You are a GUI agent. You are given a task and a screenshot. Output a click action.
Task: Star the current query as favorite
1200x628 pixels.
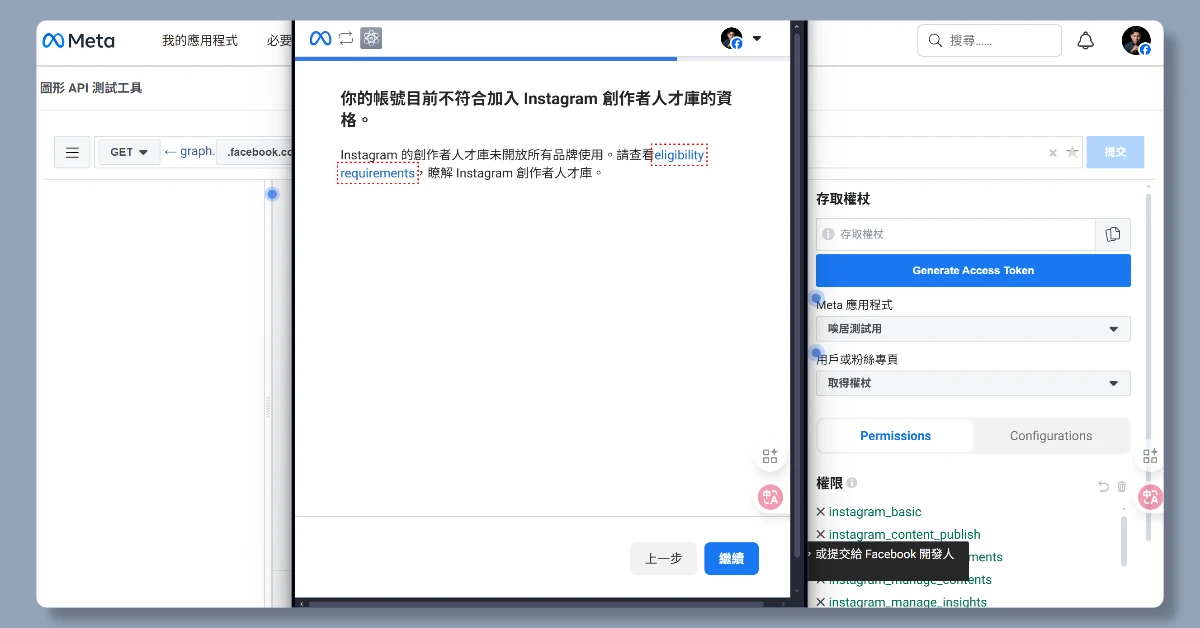tap(1072, 152)
